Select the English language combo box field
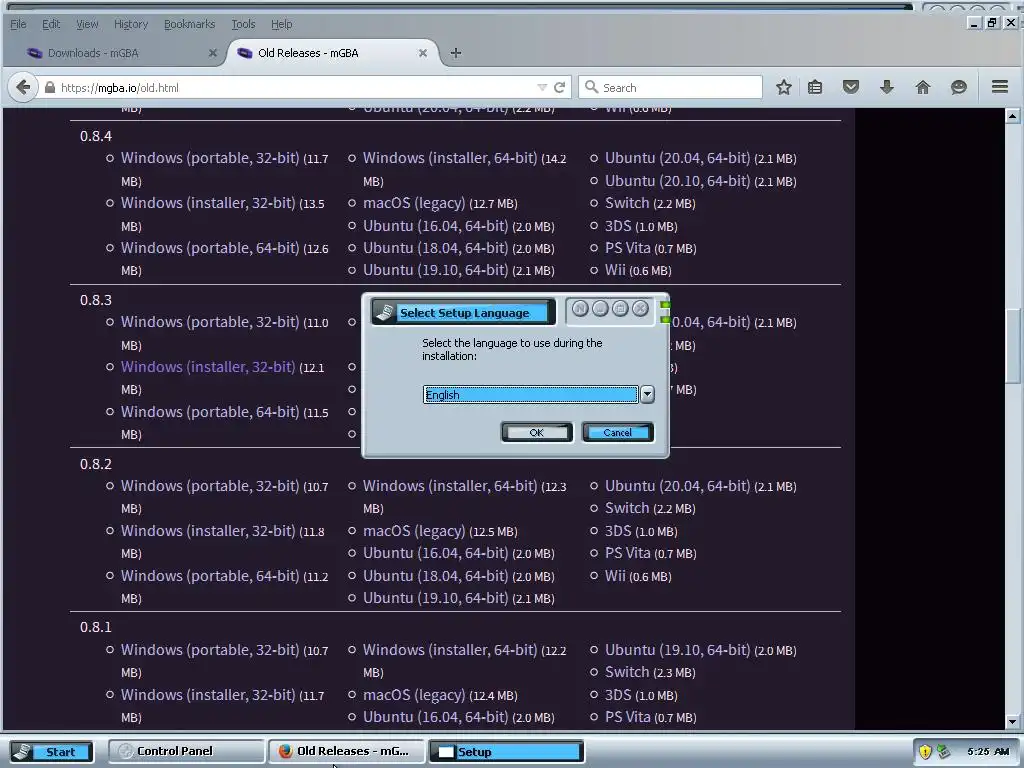 coord(530,394)
